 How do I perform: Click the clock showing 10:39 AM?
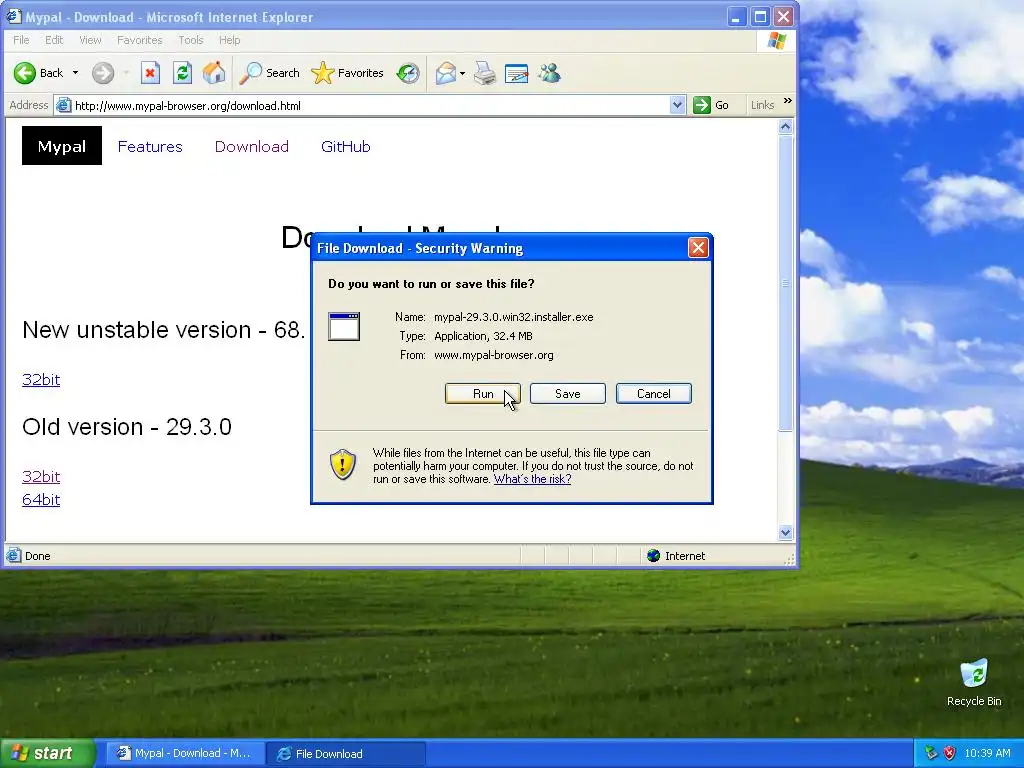(987, 753)
